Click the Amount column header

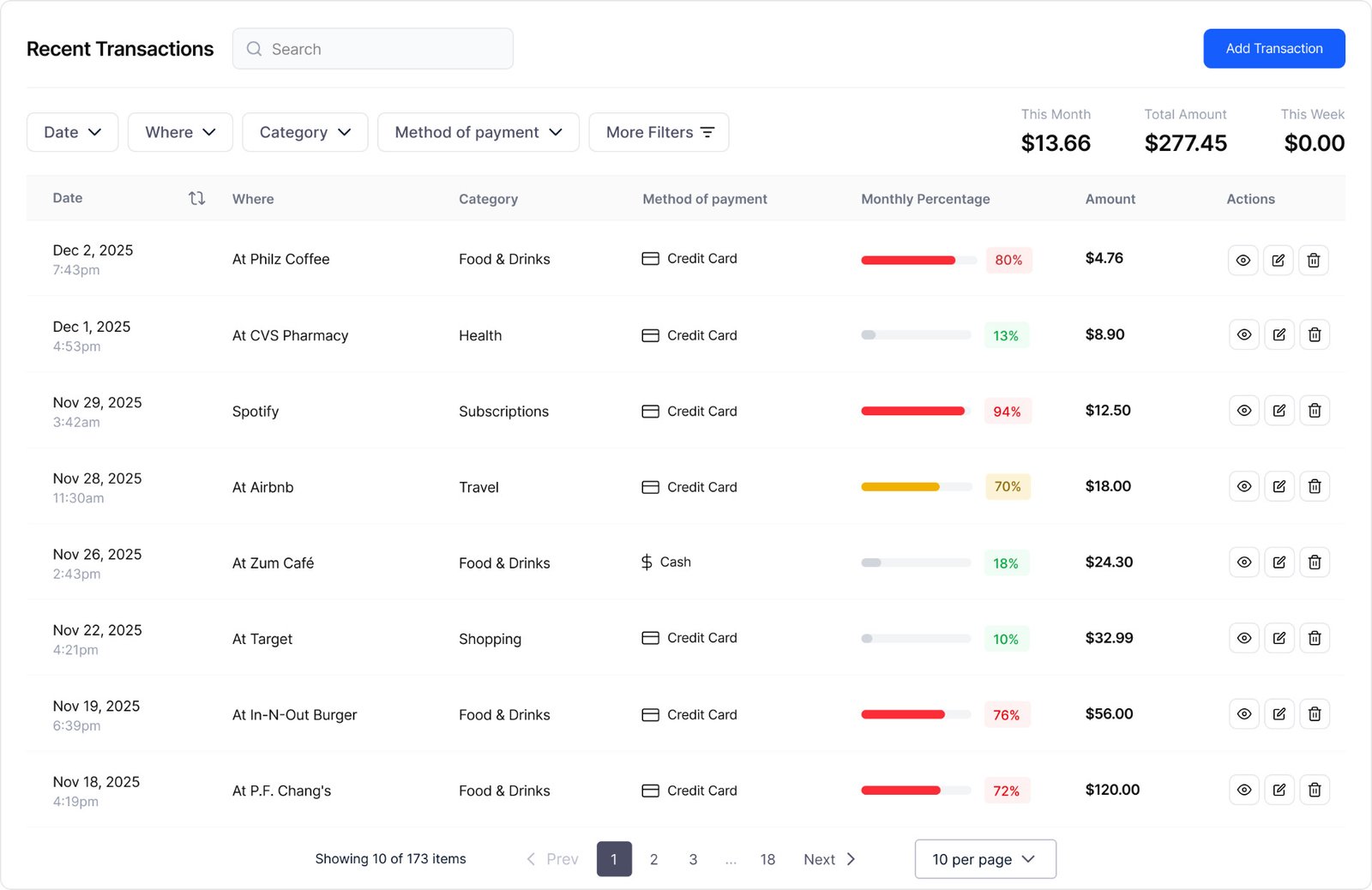point(1110,199)
